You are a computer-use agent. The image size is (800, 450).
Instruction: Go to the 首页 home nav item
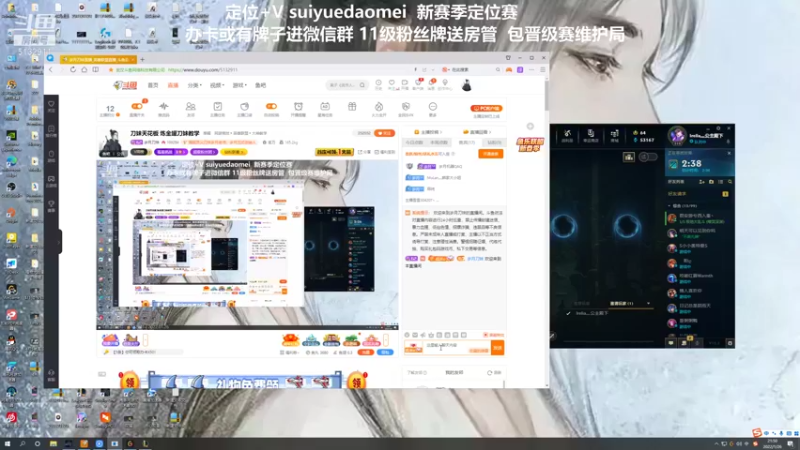coord(153,85)
